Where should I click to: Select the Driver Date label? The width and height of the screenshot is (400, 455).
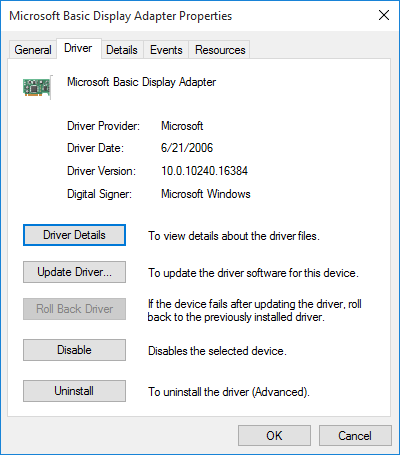[95, 148]
